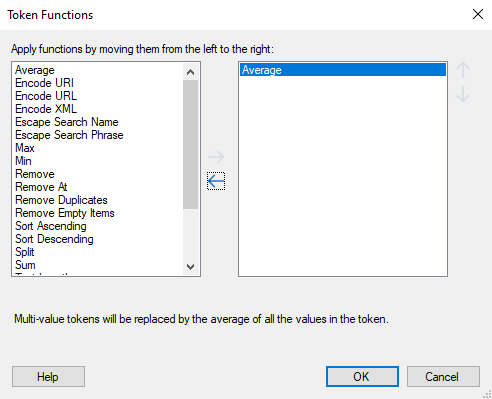Confirm with the OK button

tap(362, 377)
